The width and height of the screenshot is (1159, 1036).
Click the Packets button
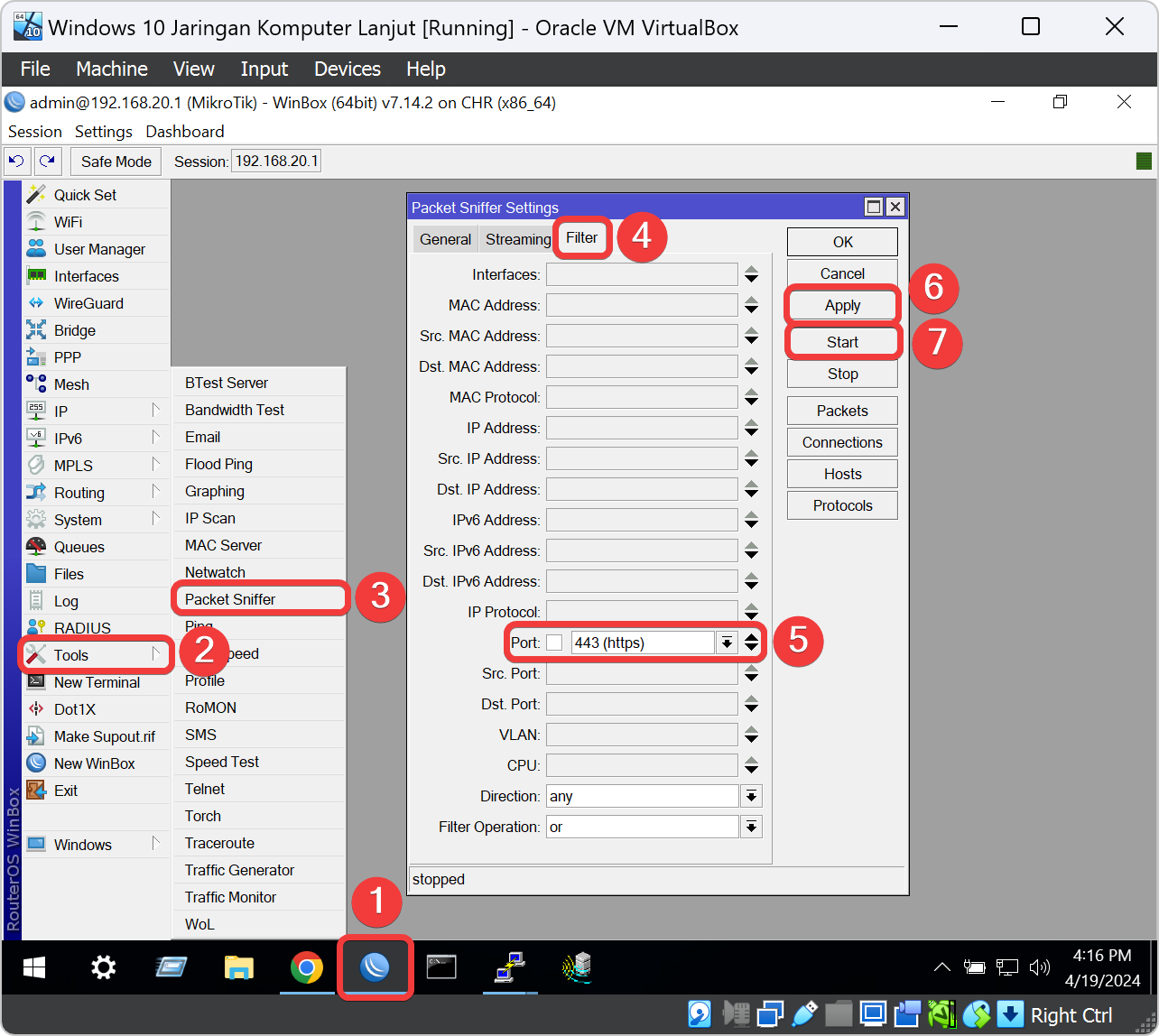(842, 411)
